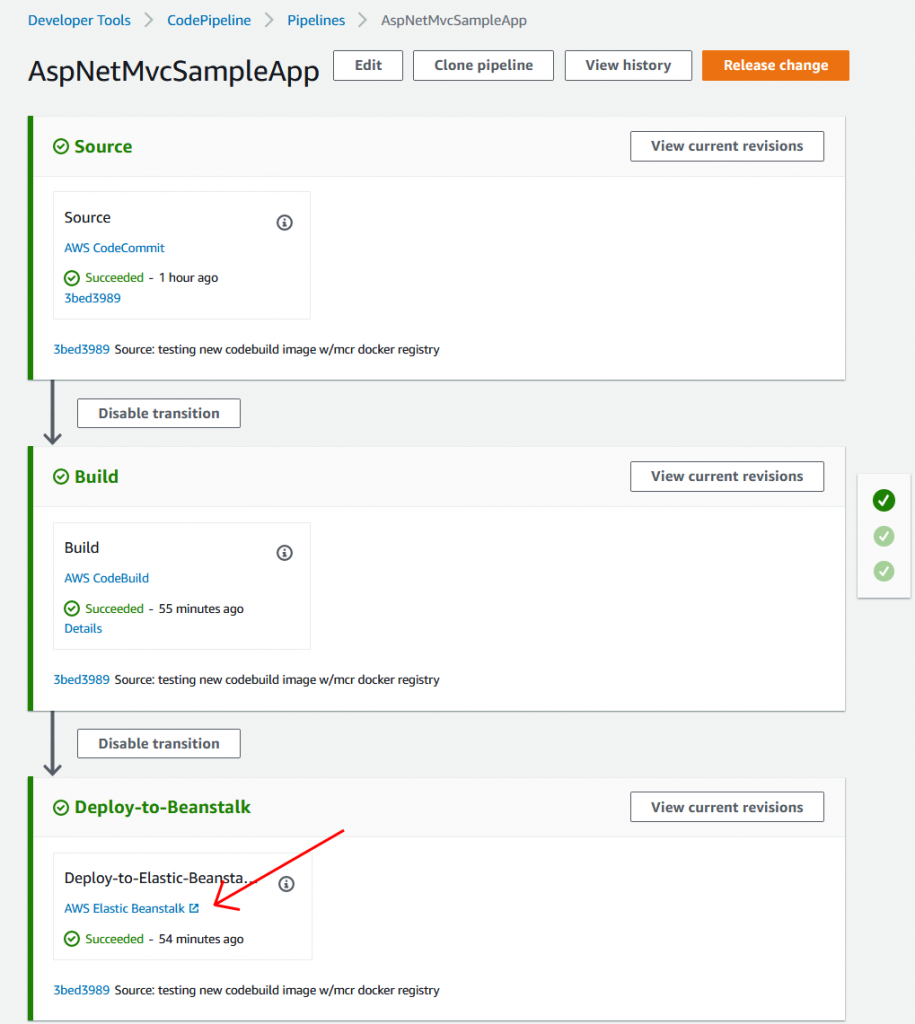915x1024 pixels.
Task: Click the Deploy-to-Elastic-Beansta... action name
Action: [x=161, y=878]
